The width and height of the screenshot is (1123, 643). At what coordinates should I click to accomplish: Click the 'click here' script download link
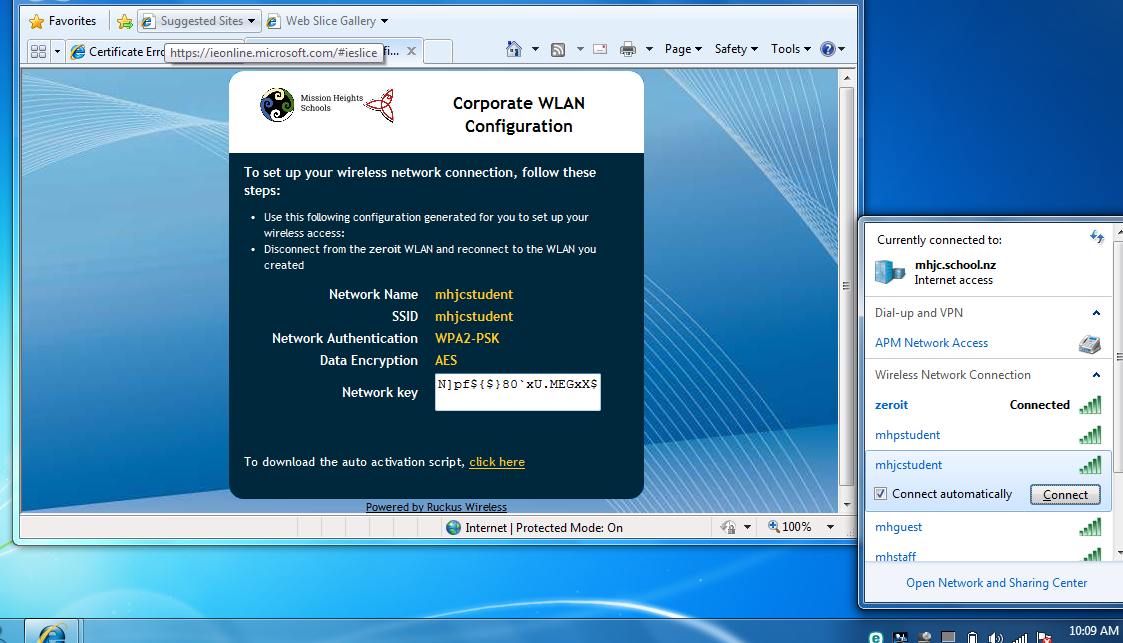(x=497, y=462)
